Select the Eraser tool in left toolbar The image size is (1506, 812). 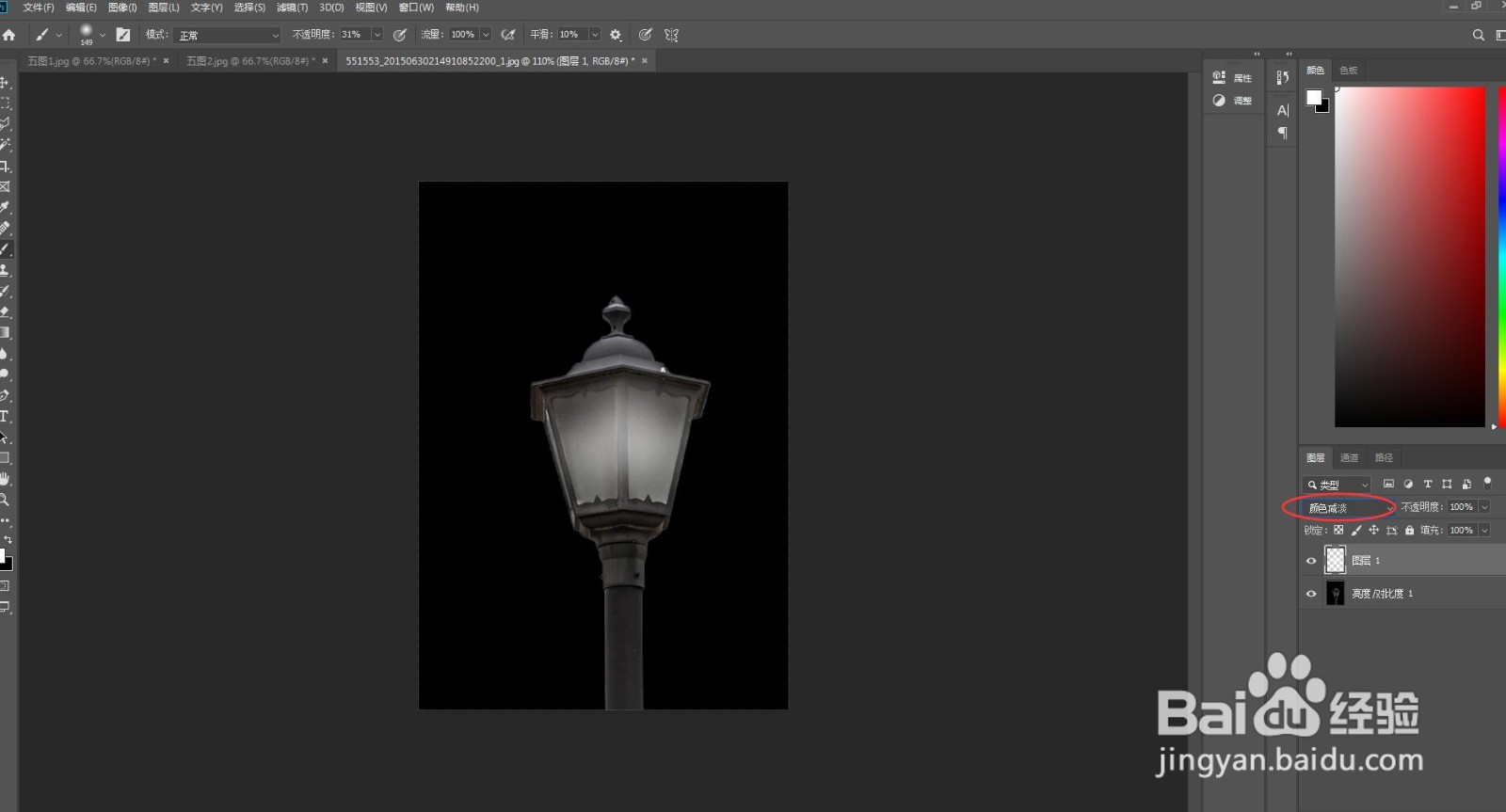coord(5,311)
